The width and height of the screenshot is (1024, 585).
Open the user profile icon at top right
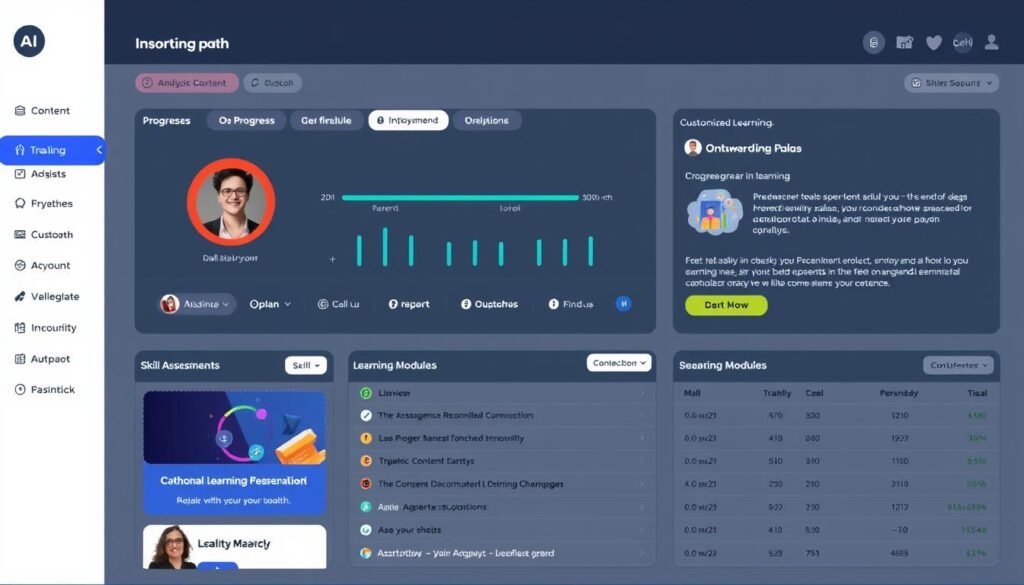click(x=991, y=42)
